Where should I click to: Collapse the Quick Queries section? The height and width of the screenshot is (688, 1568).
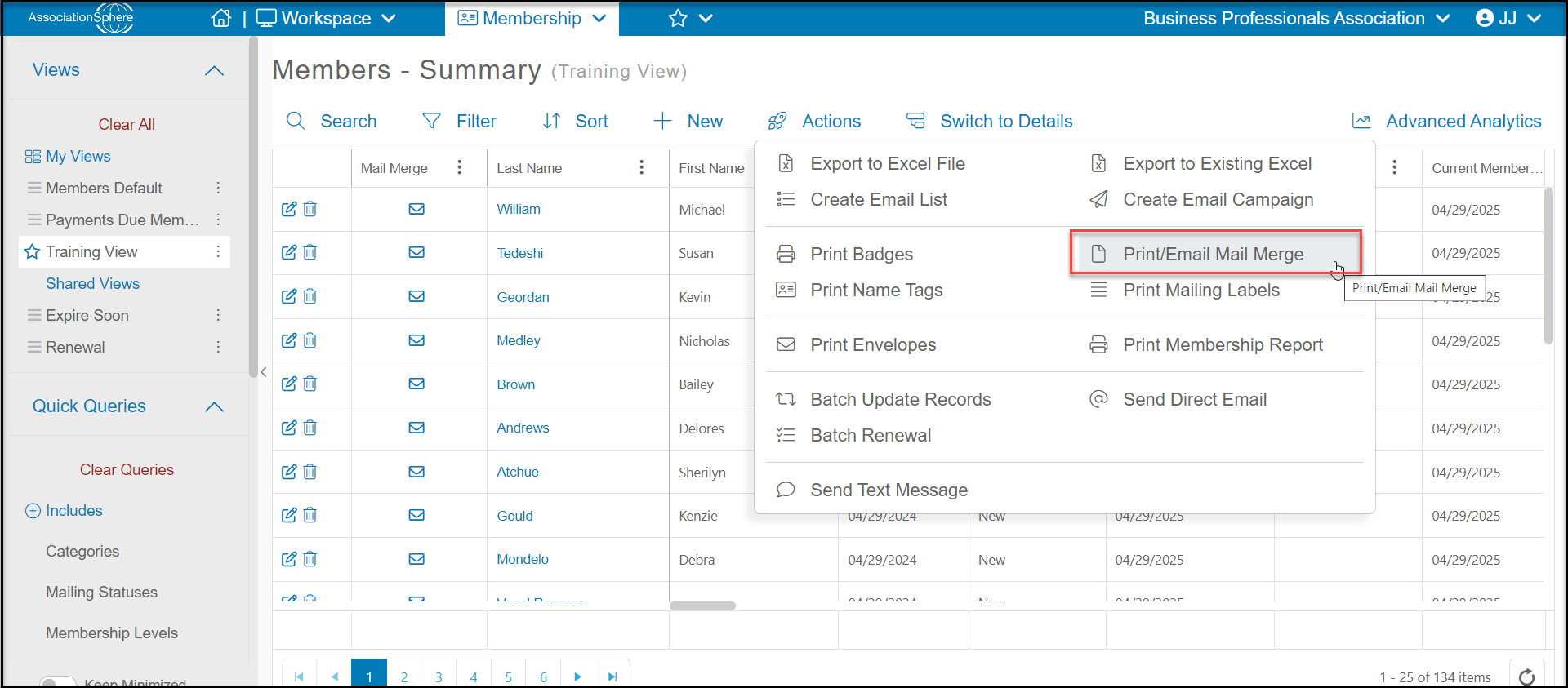(214, 407)
